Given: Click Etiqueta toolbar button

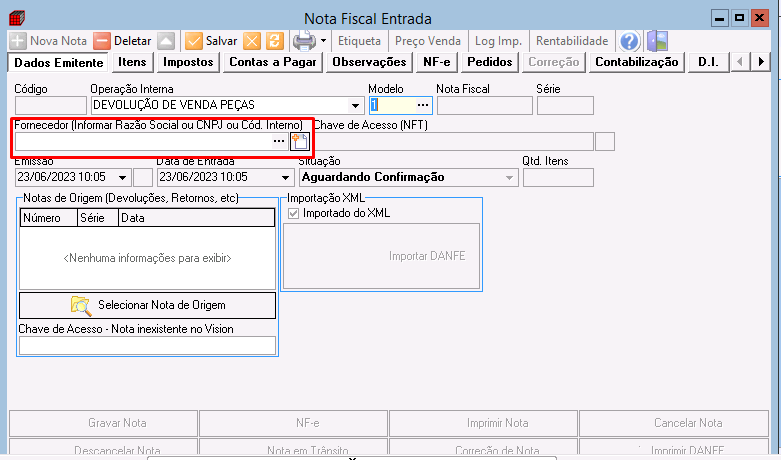Looking at the screenshot, I should coord(359,41).
